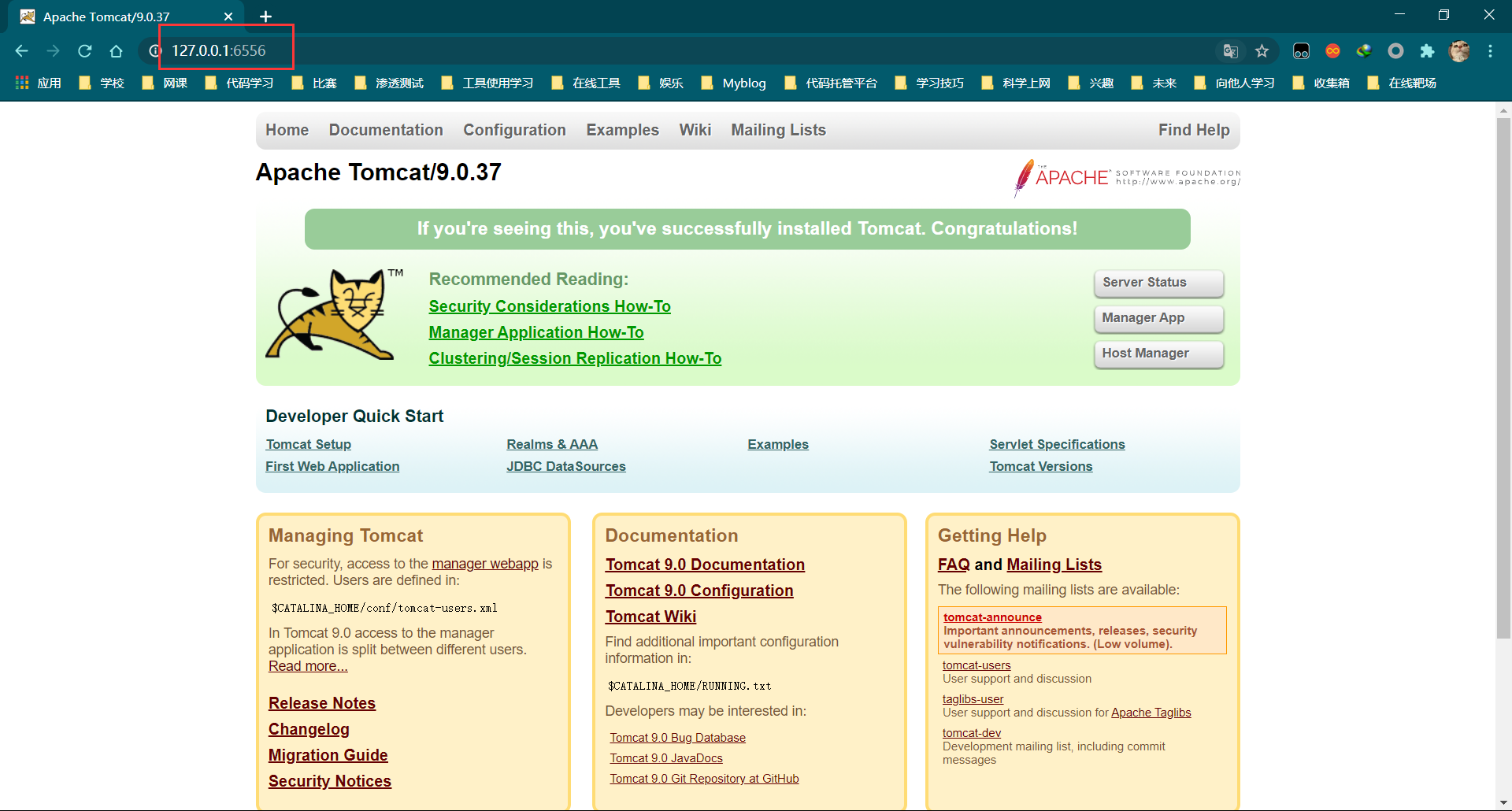Open the 工具使用学习 bookmark folder
The image size is (1512, 811).
487,83
